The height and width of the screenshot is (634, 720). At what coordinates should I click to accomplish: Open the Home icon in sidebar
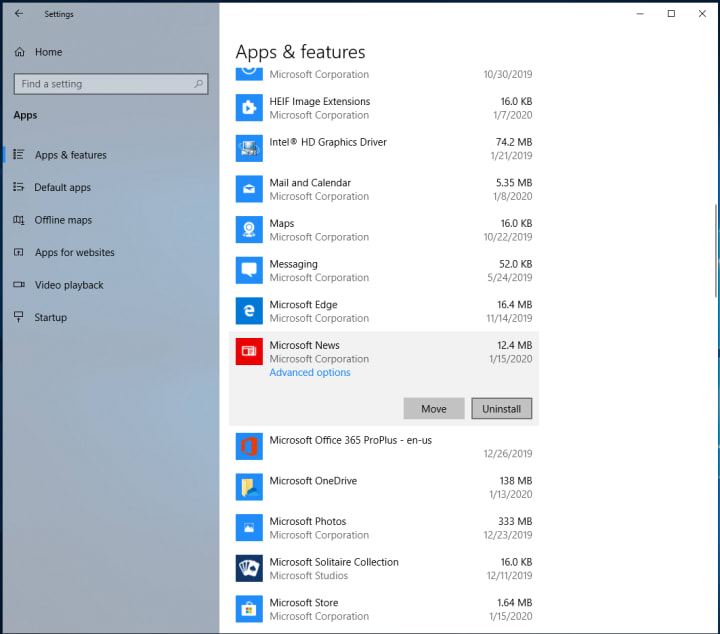[x=19, y=52]
